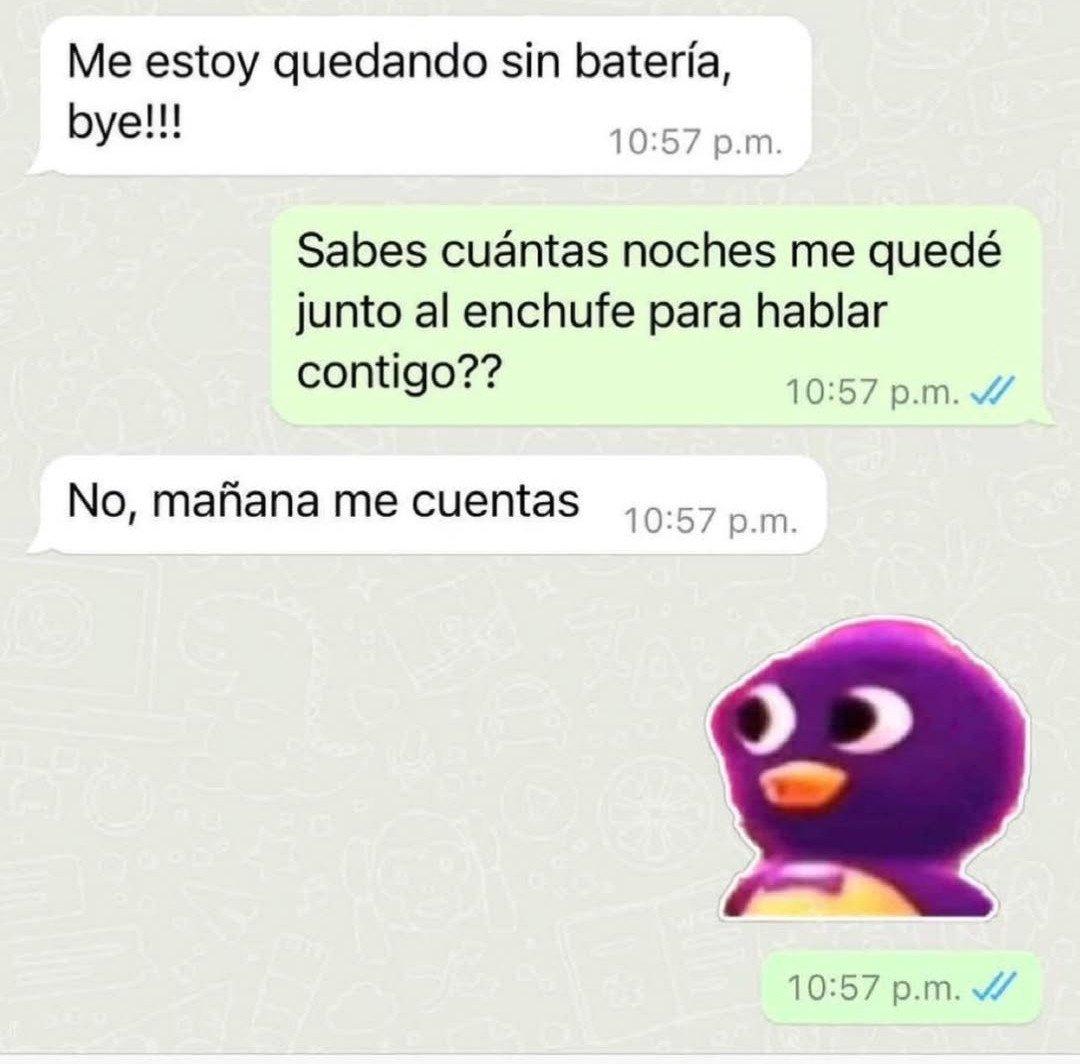Select the "Me estoy quedando sin batería" message
This screenshot has height=1064, width=1080.
[420, 96]
